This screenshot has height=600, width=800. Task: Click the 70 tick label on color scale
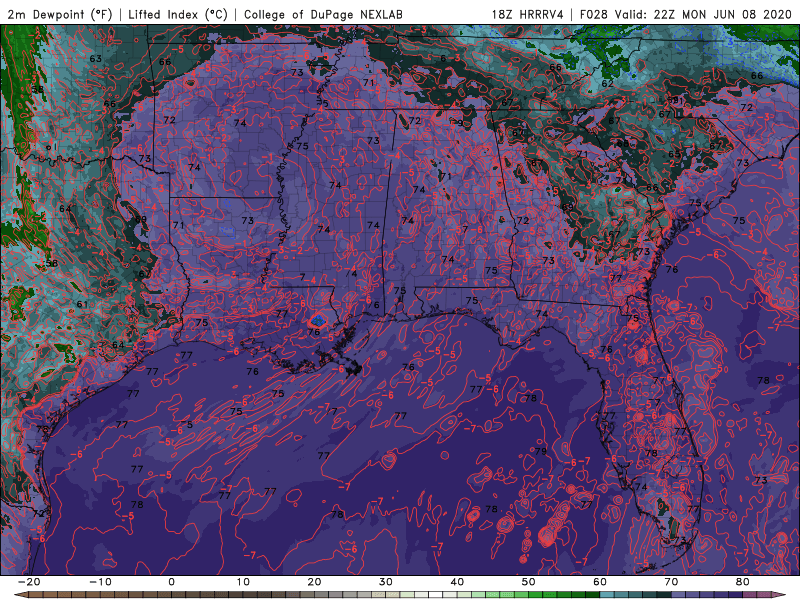pyautogui.click(x=671, y=582)
